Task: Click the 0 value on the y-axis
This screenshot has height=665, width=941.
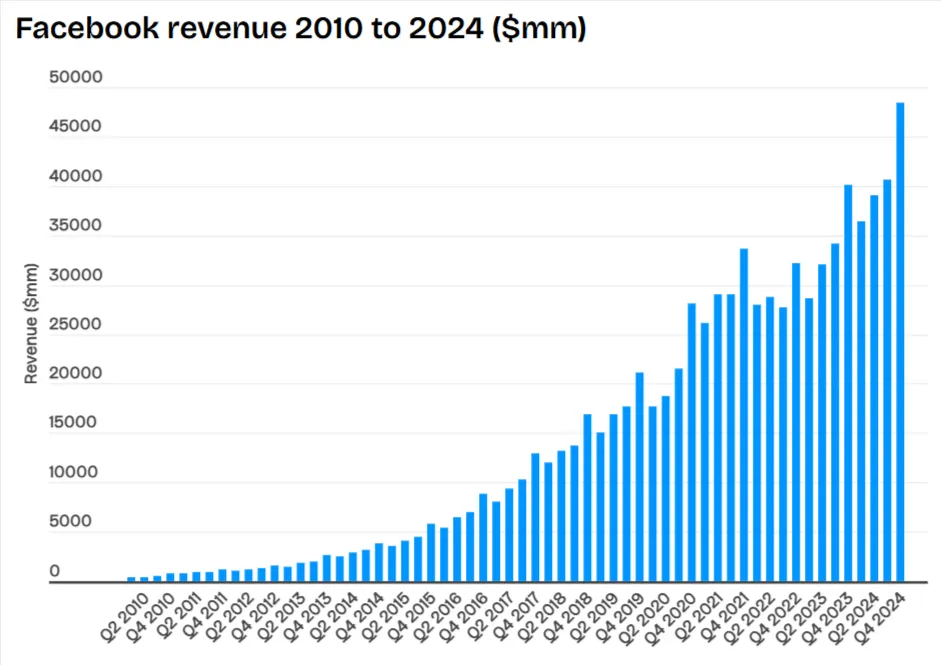Action: click(x=85, y=570)
